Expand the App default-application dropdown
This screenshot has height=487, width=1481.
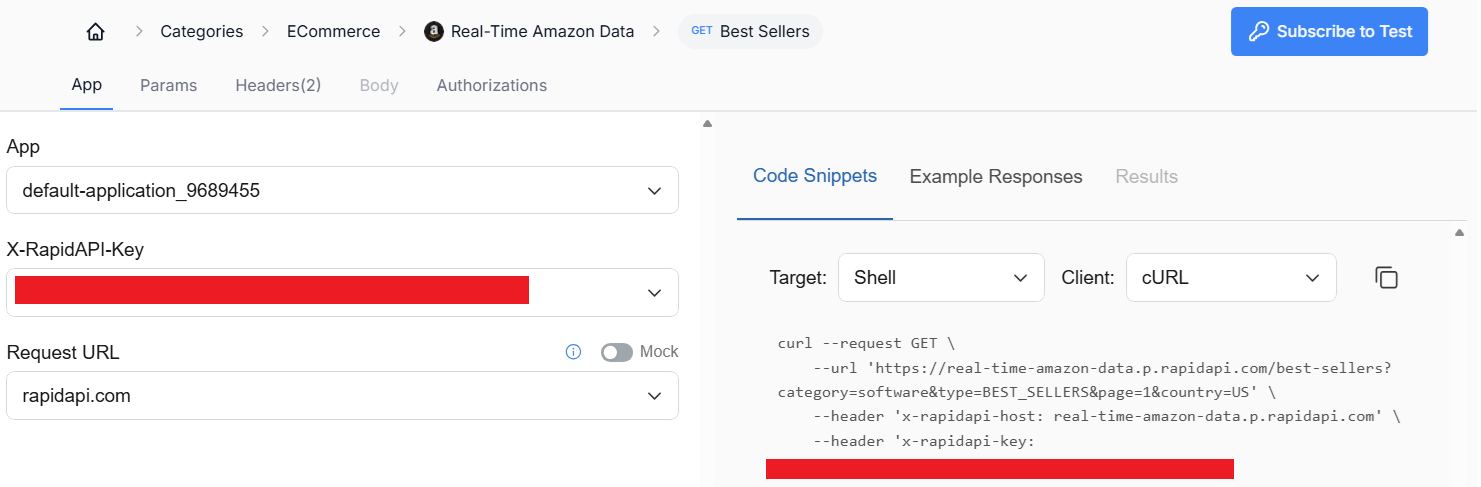(x=342, y=190)
